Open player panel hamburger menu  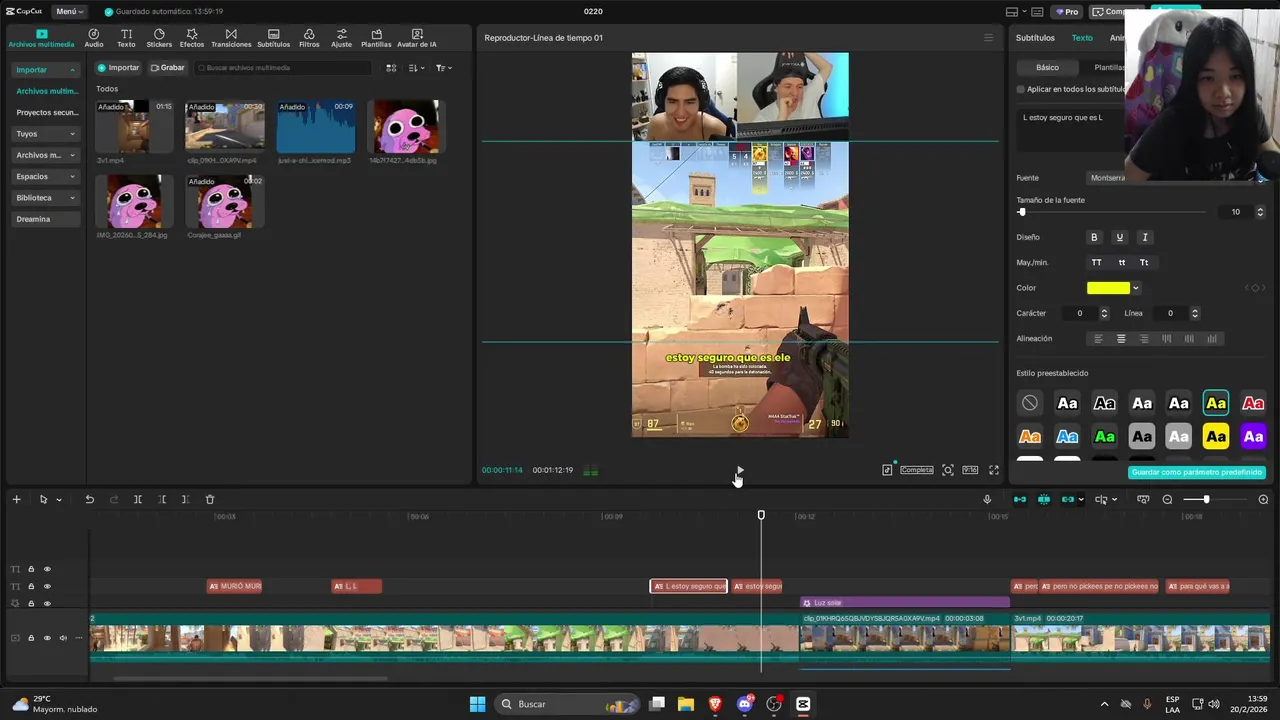[x=989, y=38]
